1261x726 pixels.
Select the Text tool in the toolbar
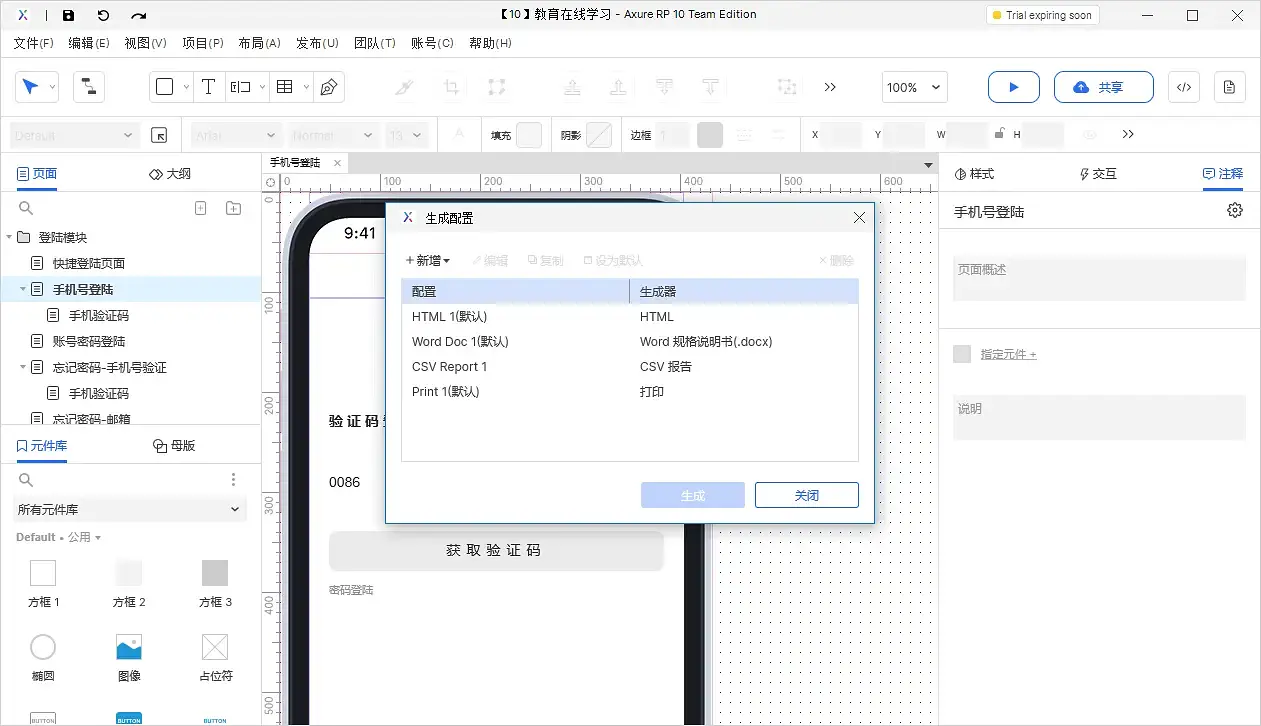(x=209, y=87)
